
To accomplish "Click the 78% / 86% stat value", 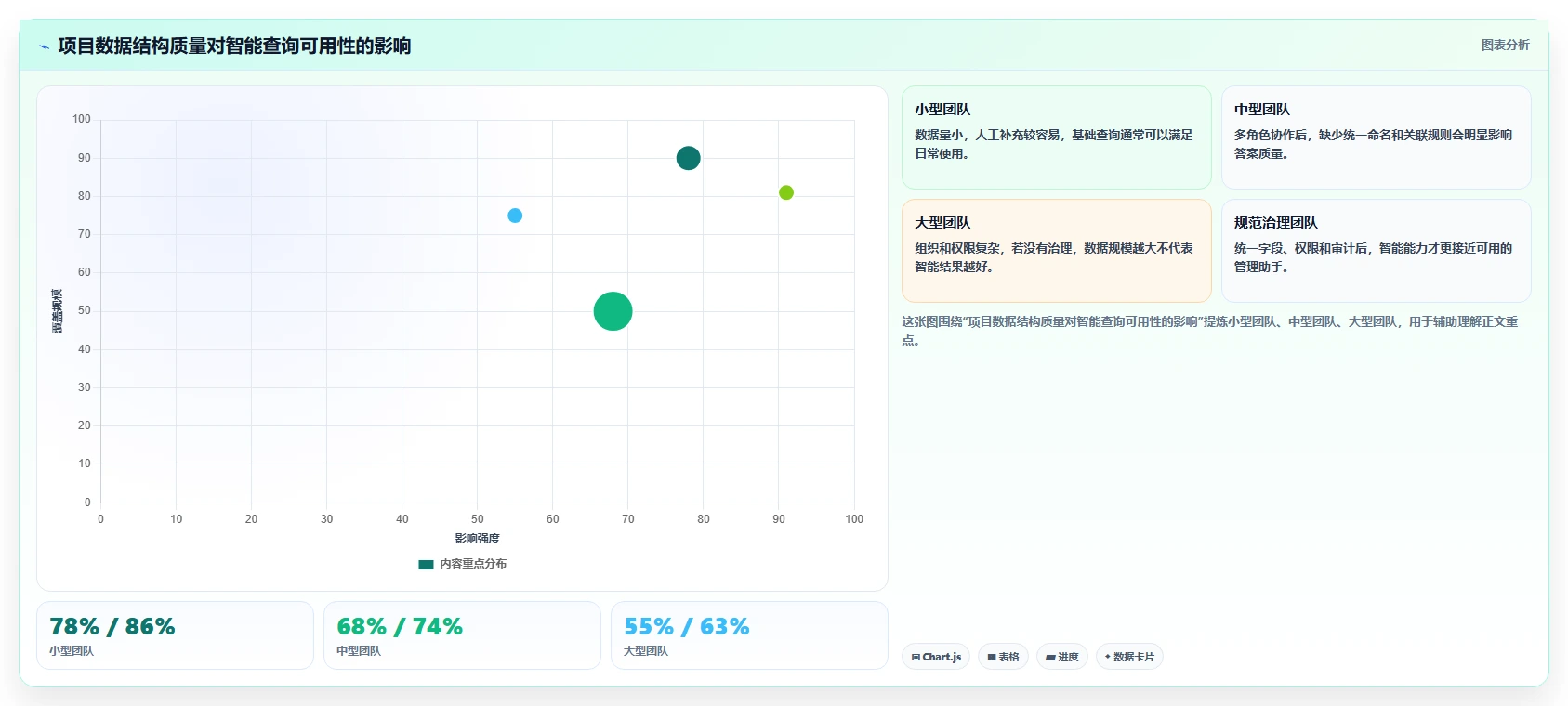I will pyautogui.click(x=112, y=627).
